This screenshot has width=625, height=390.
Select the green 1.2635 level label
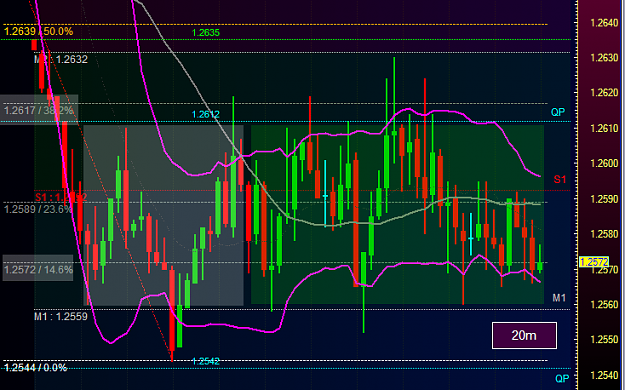coord(206,33)
